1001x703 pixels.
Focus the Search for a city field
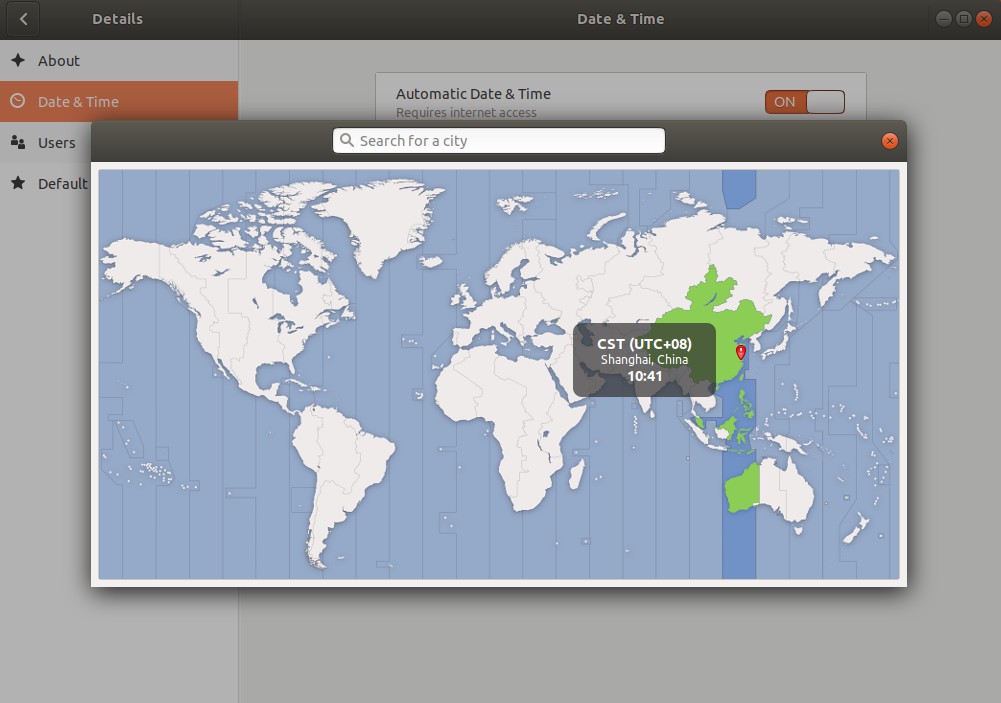coord(499,141)
